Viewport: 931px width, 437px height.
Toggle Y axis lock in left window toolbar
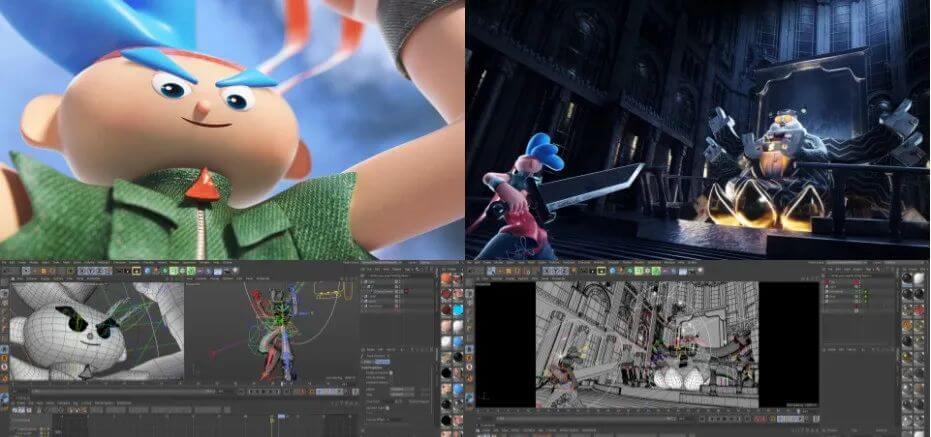point(90,271)
